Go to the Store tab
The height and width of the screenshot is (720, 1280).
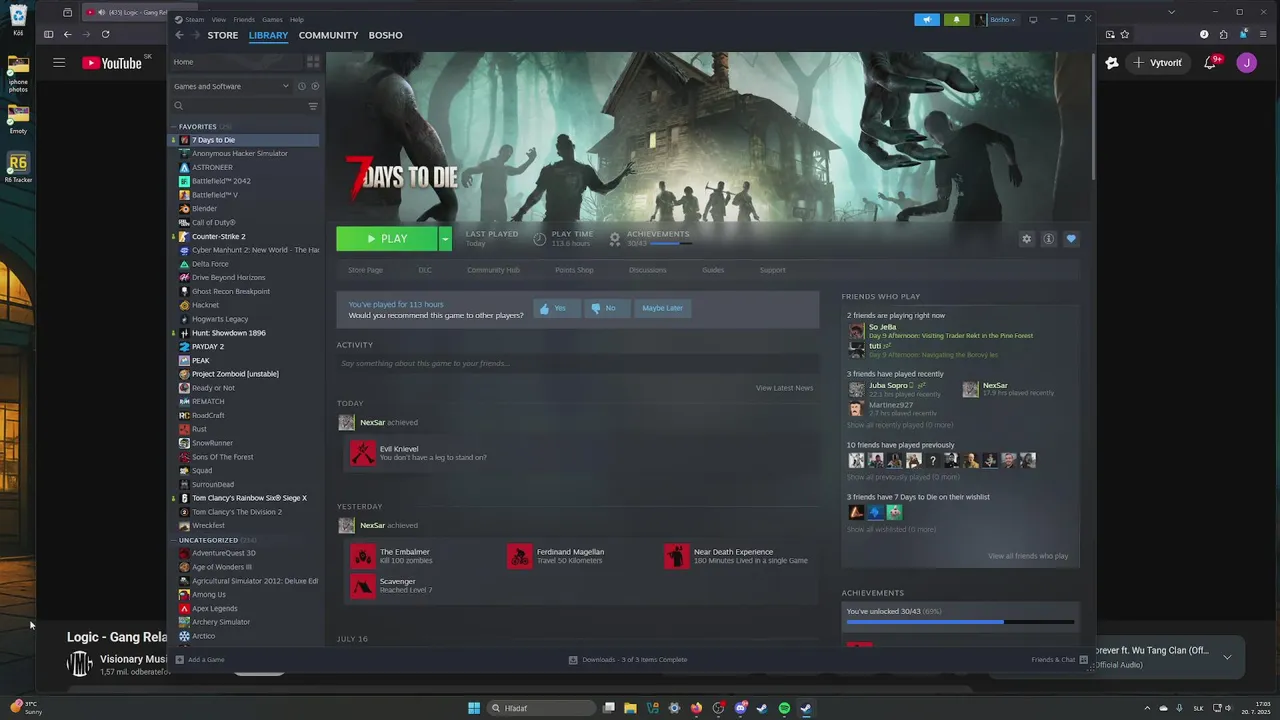[x=223, y=35]
